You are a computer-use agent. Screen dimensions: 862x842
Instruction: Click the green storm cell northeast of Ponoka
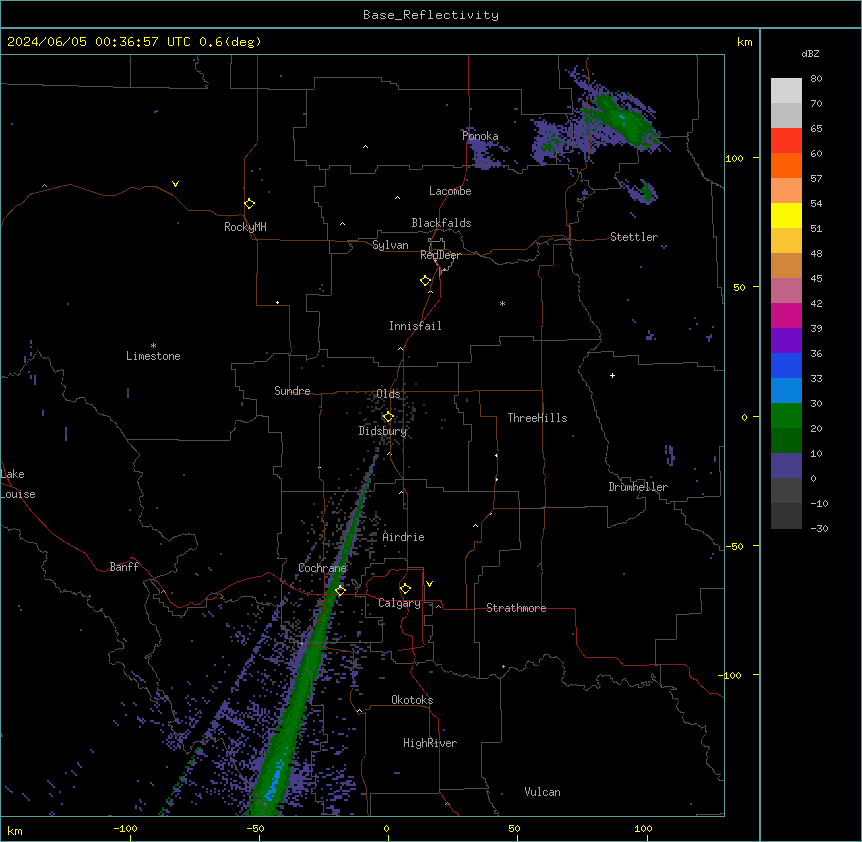624,121
